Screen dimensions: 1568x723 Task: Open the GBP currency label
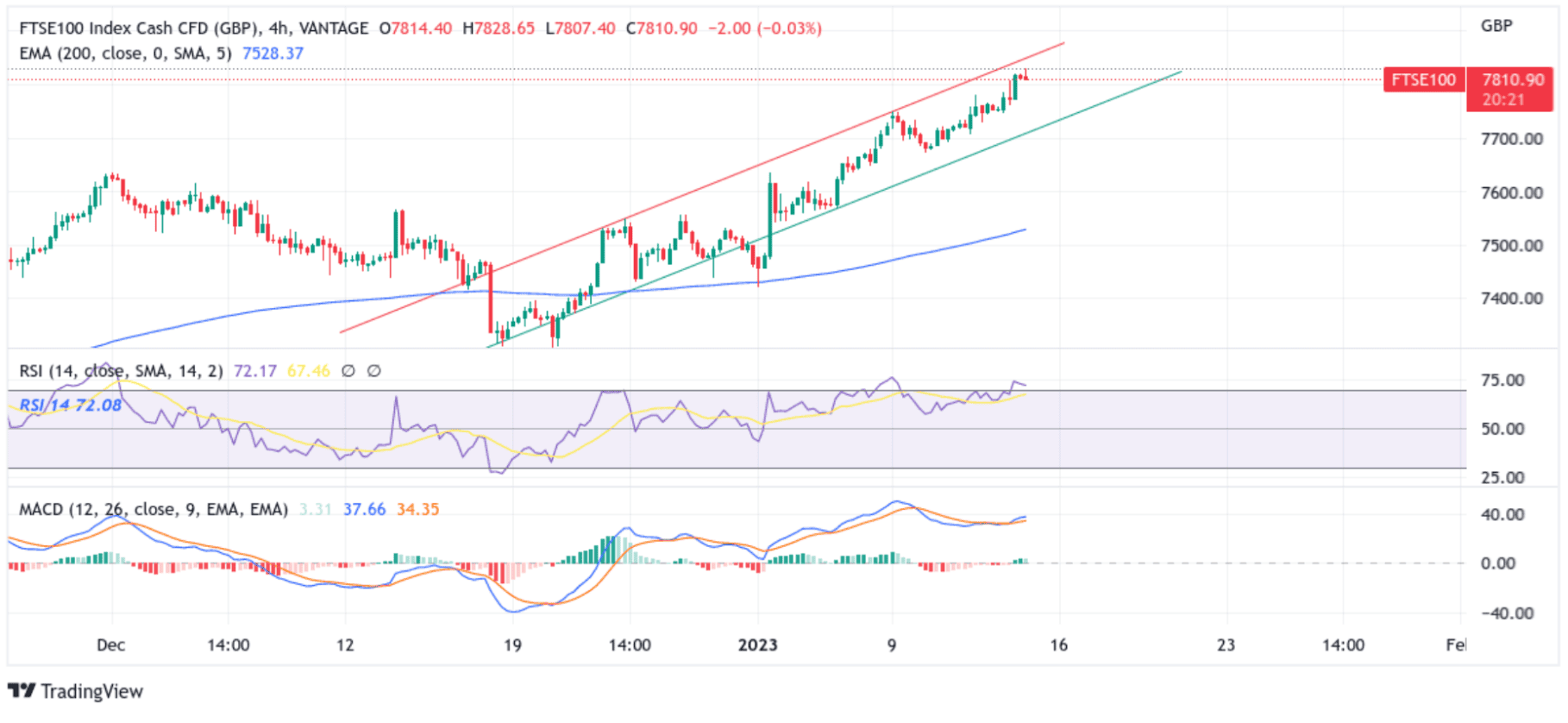1496,26
